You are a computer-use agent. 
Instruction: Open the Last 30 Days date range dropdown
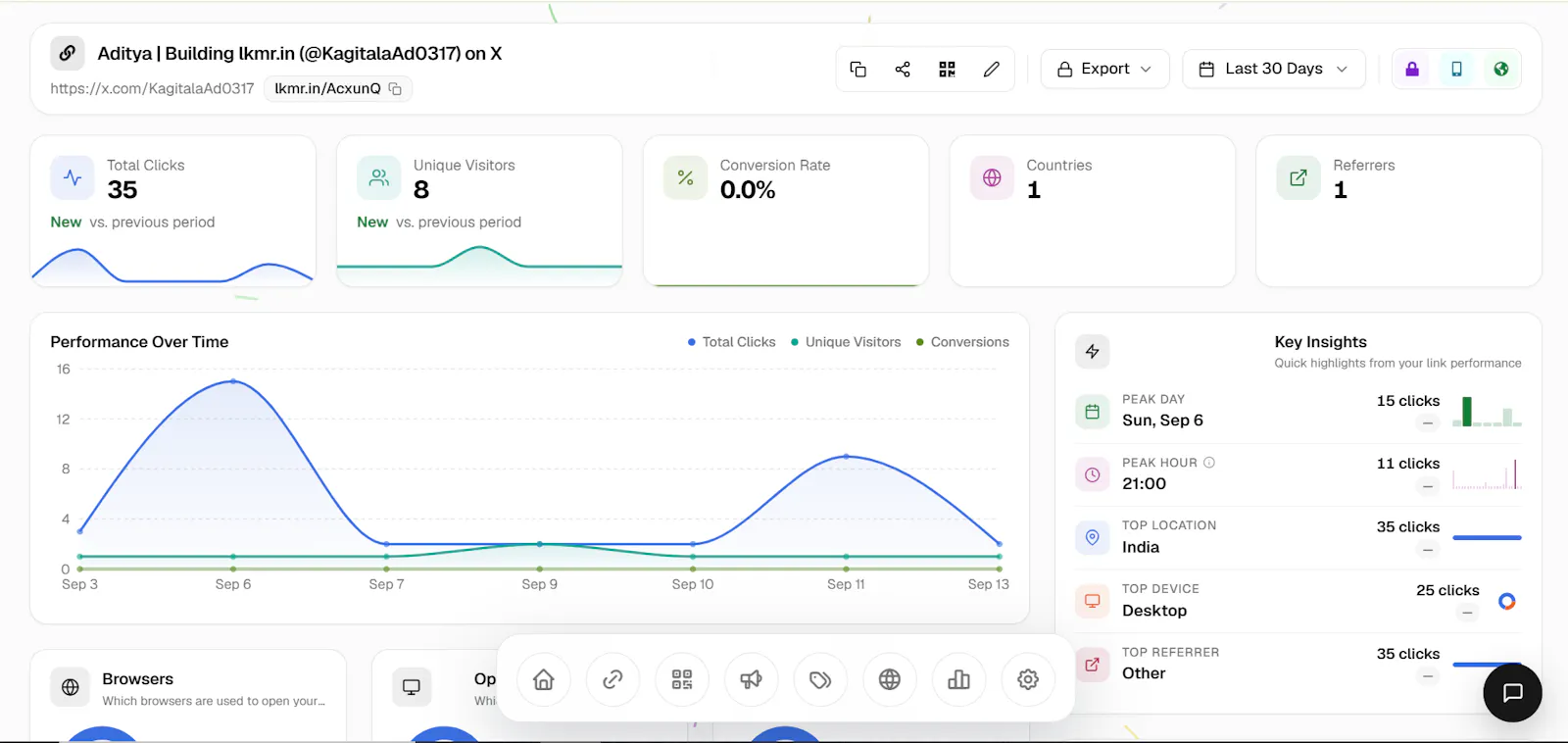[x=1274, y=69]
